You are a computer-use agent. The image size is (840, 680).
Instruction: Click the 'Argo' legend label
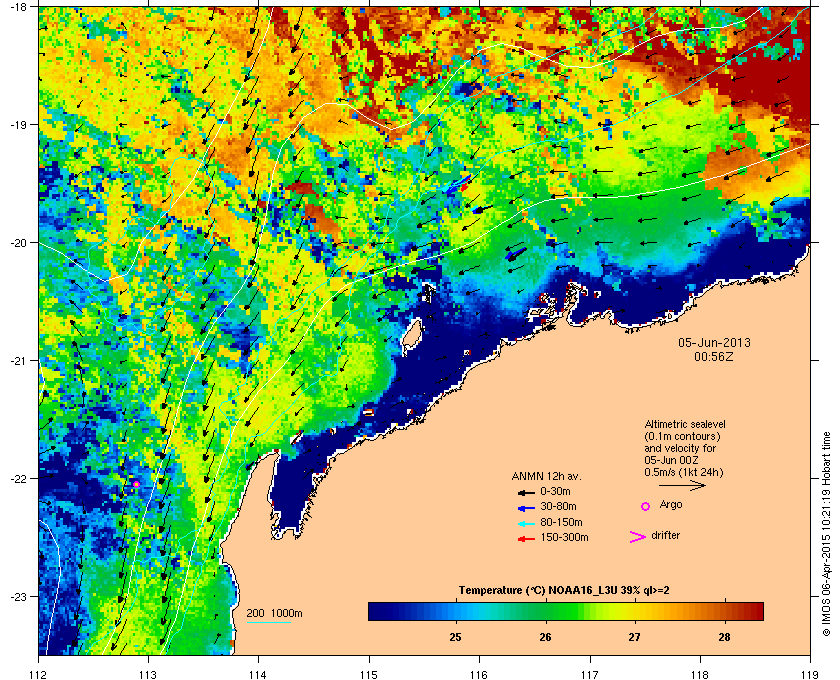coord(671,505)
